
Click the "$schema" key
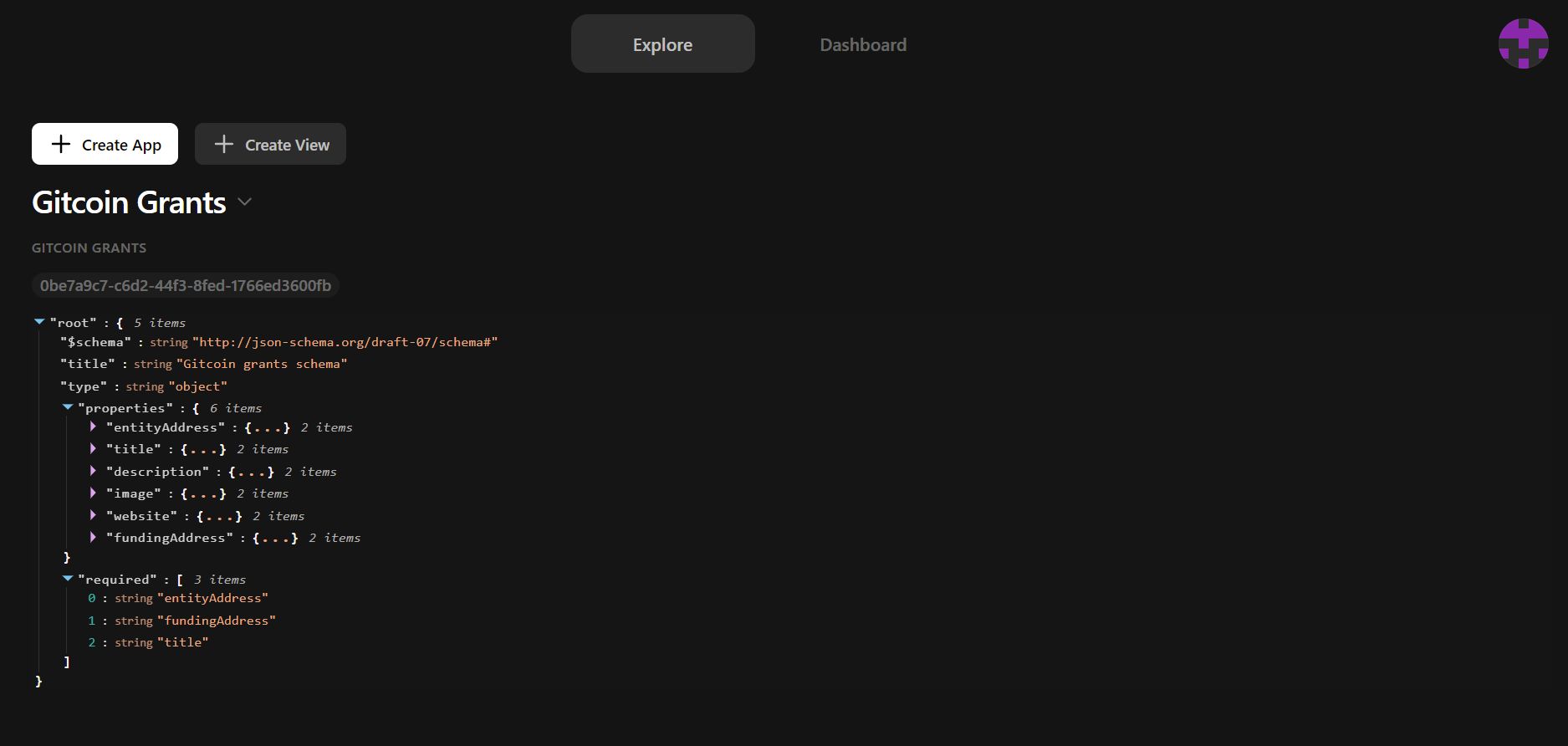(x=95, y=342)
